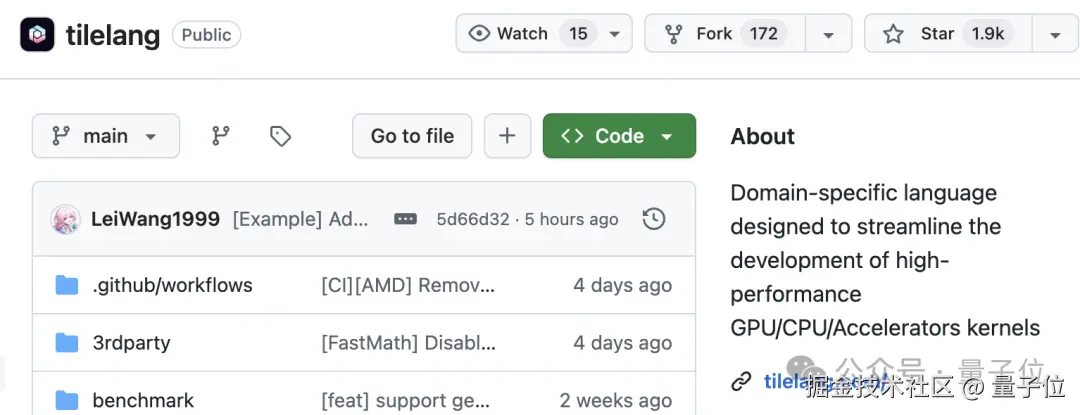Click the LeiWang1999 avatar

(66, 219)
